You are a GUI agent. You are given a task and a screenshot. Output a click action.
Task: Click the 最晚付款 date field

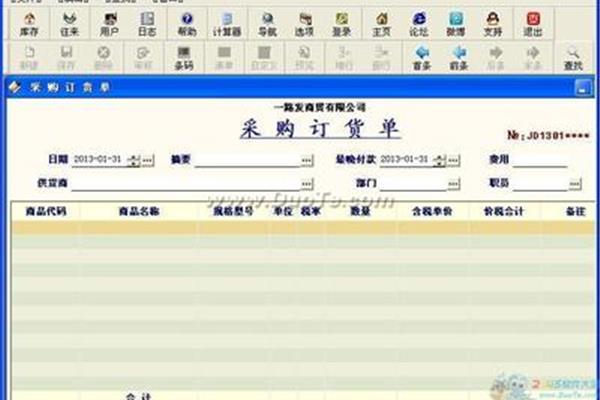(407, 160)
